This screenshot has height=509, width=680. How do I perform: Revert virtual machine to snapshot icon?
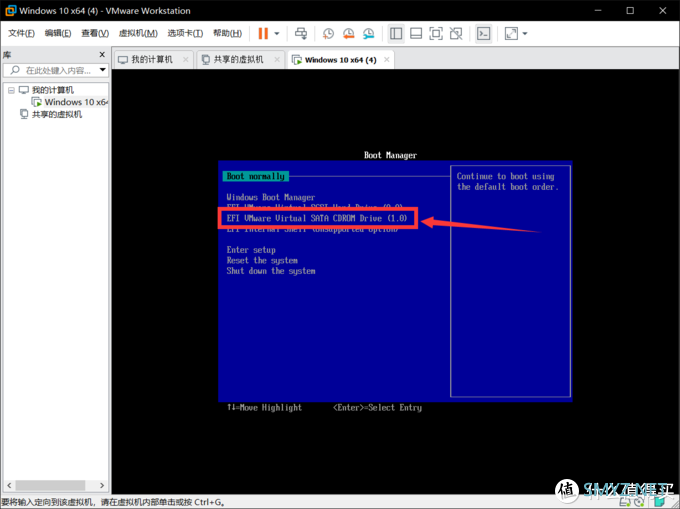pos(348,33)
